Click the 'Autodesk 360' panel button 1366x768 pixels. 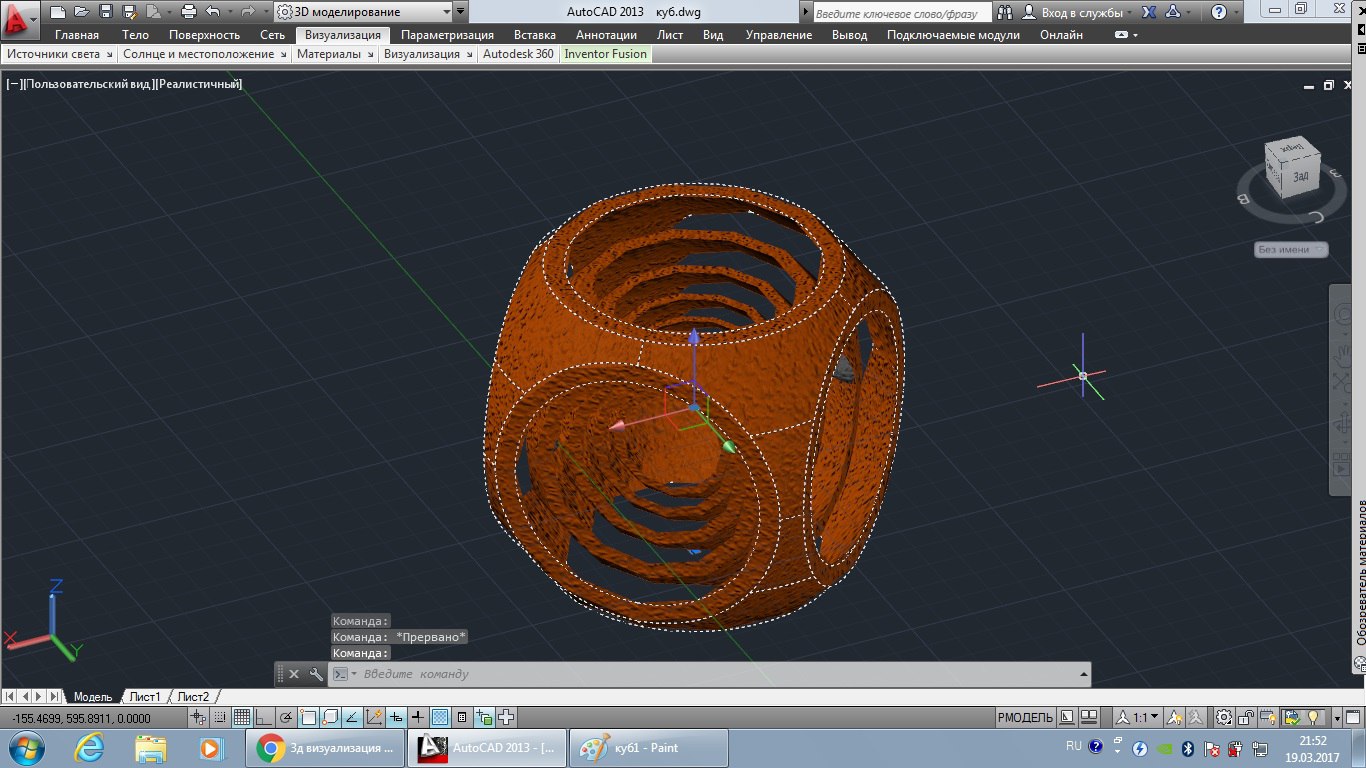click(x=518, y=54)
